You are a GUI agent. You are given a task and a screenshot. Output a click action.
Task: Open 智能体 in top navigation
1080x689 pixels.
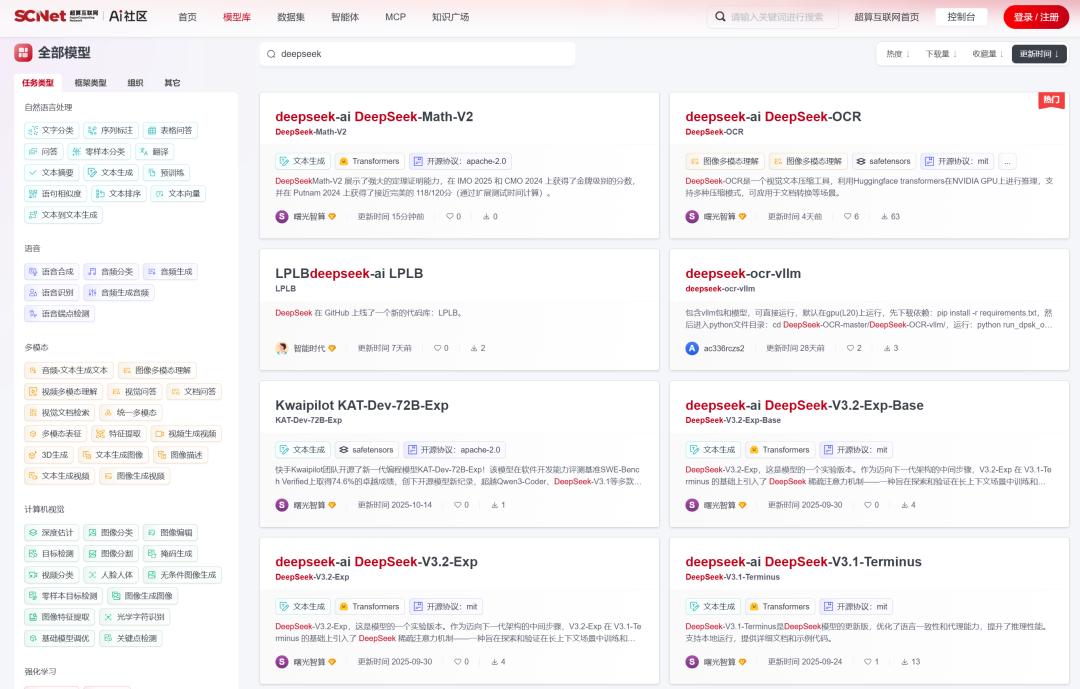pos(344,17)
